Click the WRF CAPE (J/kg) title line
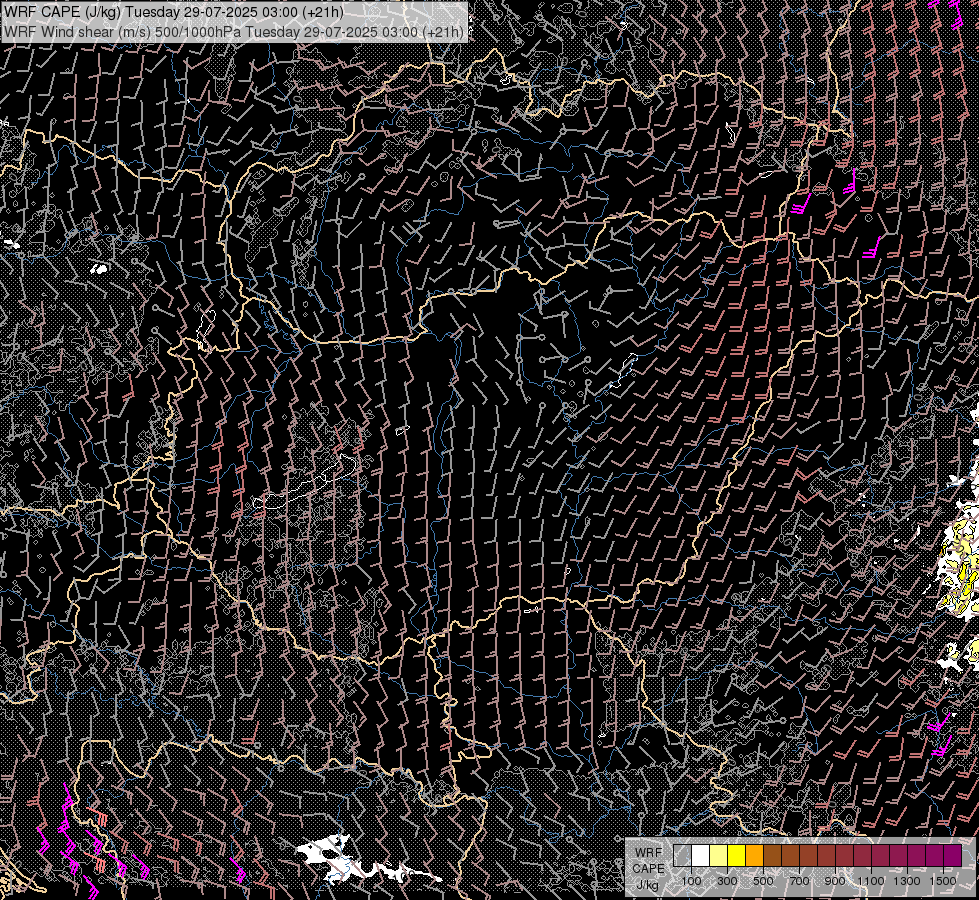Screen dimensions: 979x900 [173, 11]
